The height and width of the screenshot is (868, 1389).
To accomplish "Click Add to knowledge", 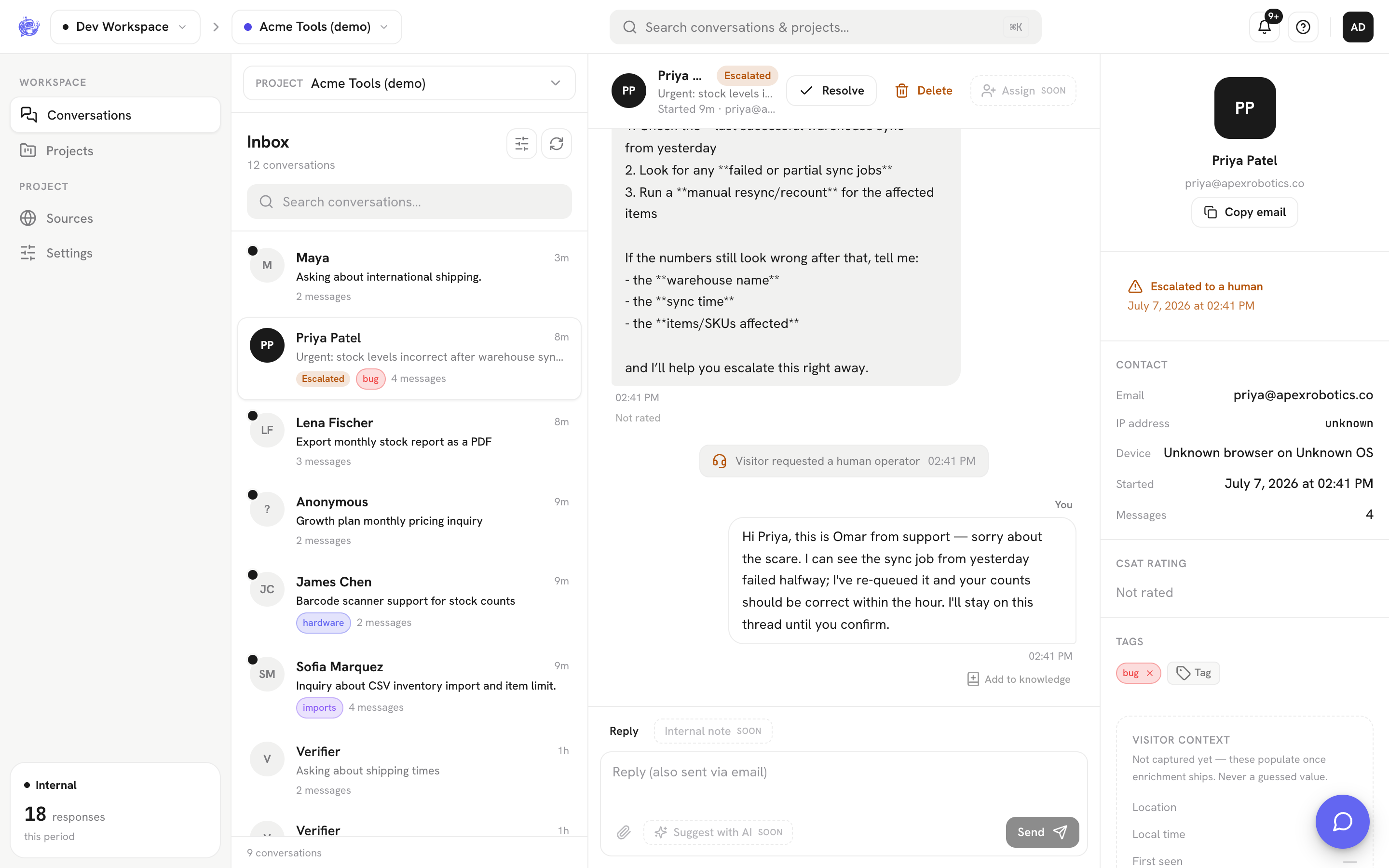I will click(1019, 679).
